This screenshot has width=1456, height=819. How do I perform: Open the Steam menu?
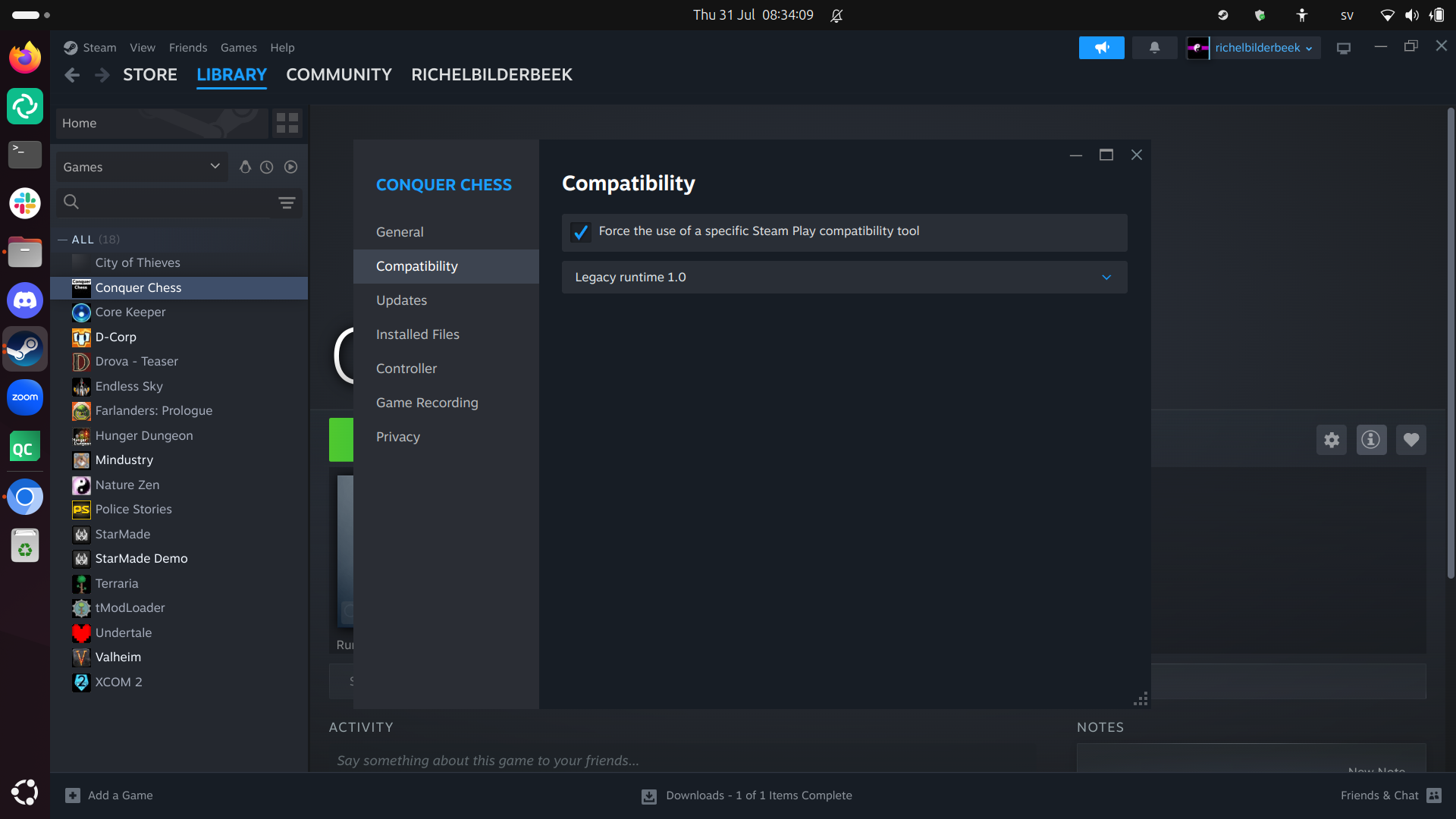[x=99, y=48]
